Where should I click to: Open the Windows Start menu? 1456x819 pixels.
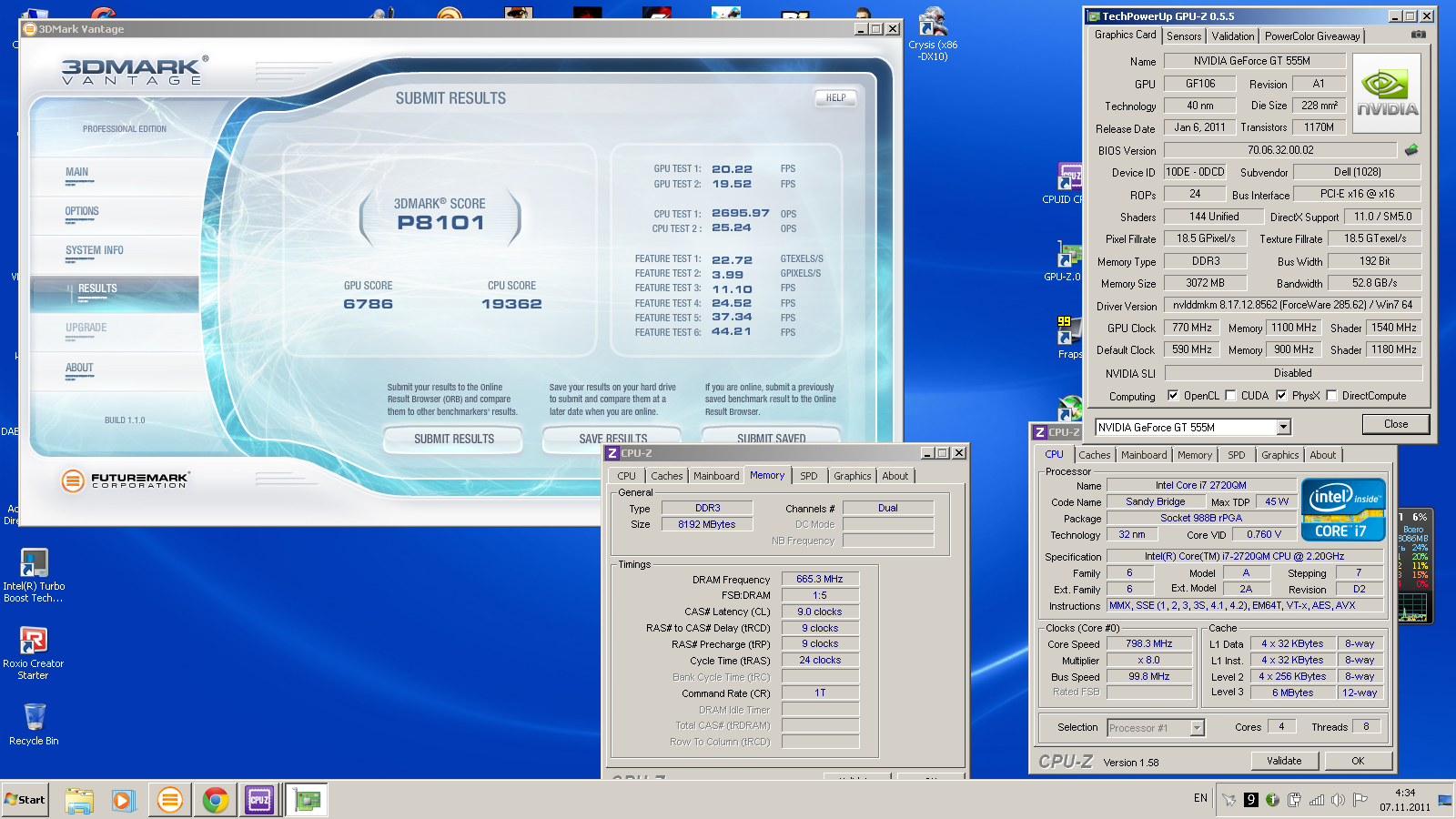coord(25,799)
